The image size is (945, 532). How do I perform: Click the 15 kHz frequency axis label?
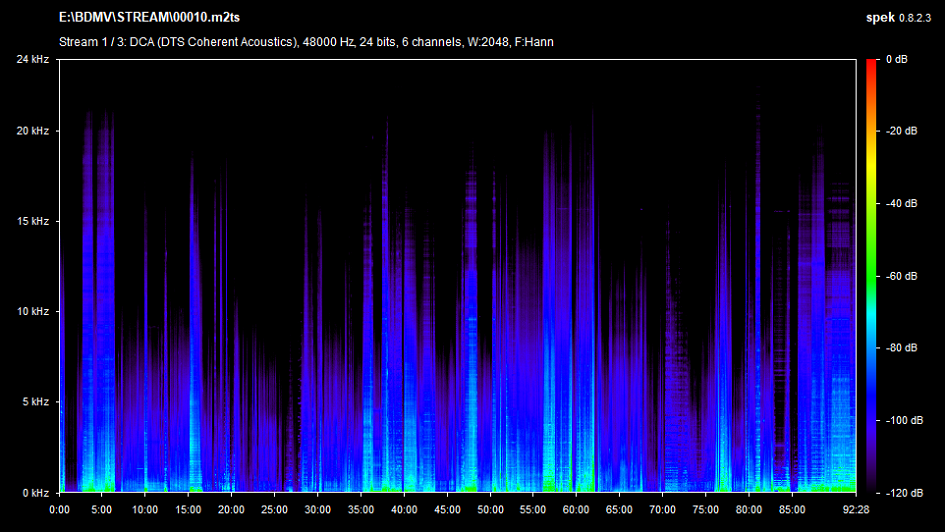tap(33, 221)
